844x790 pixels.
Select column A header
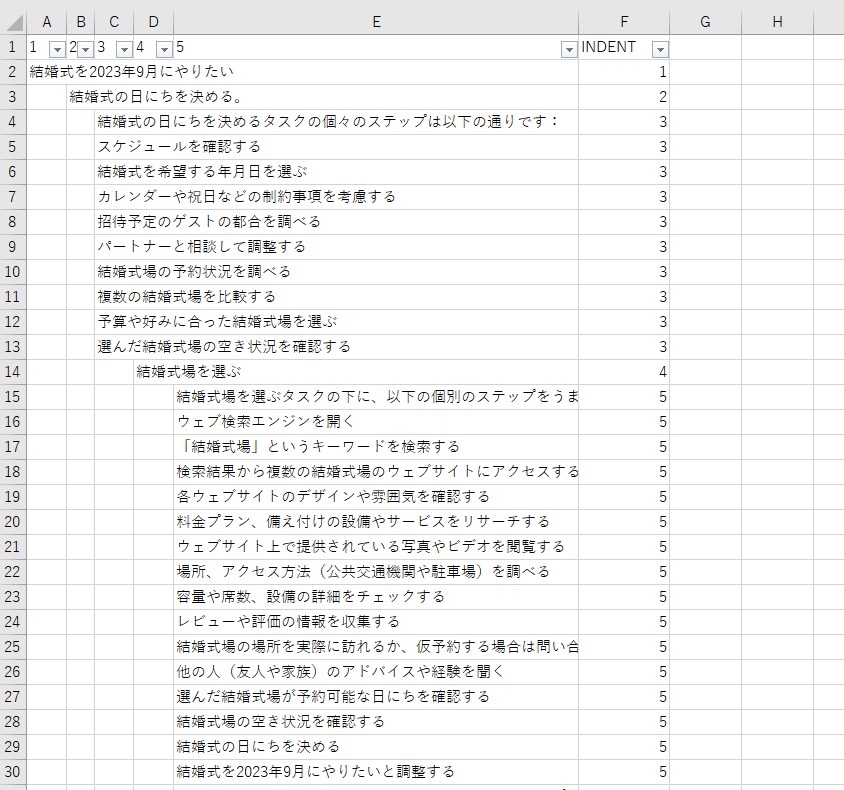pos(47,22)
